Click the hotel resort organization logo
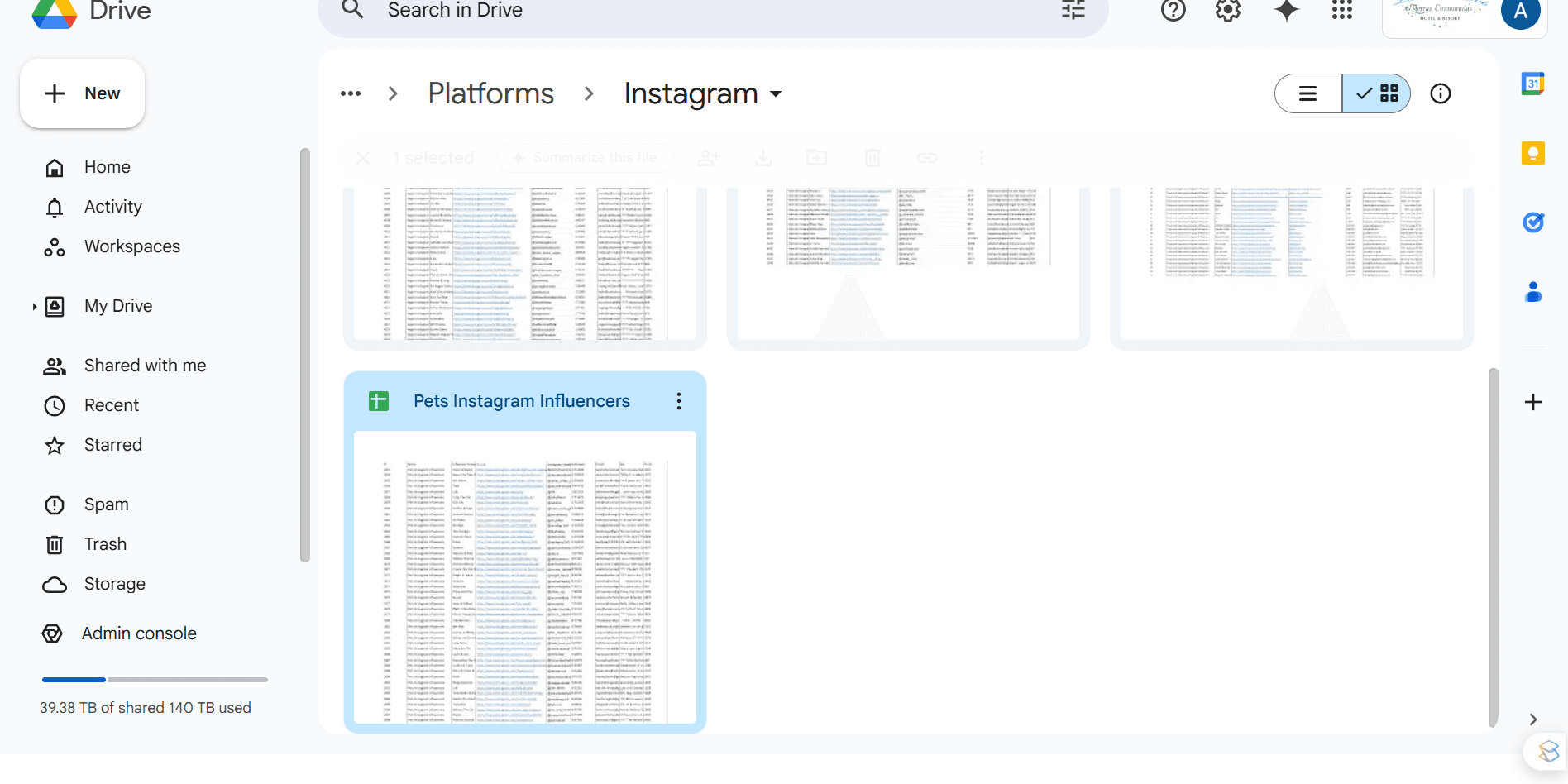 [1441, 13]
